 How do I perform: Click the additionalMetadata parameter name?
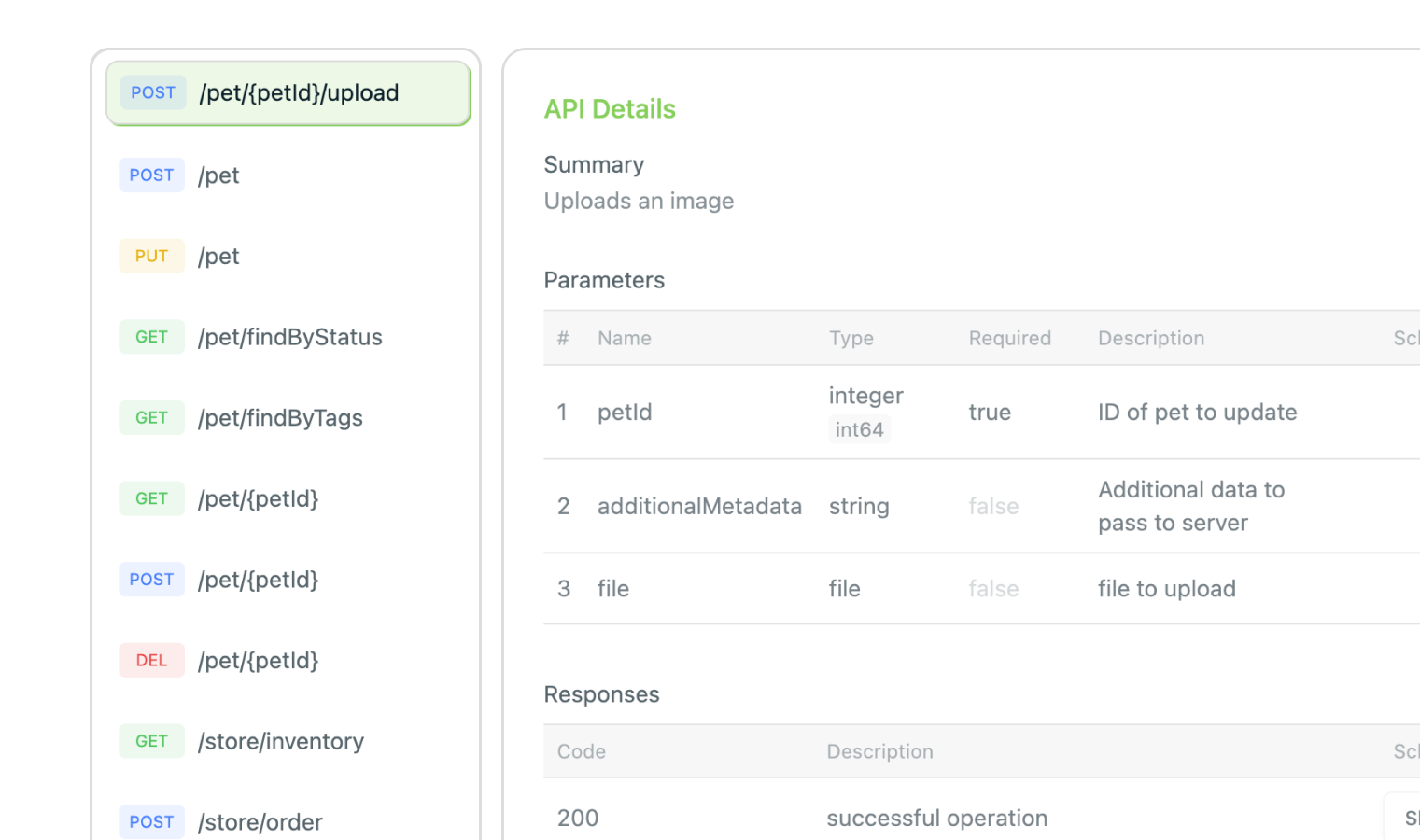[699, 507]
